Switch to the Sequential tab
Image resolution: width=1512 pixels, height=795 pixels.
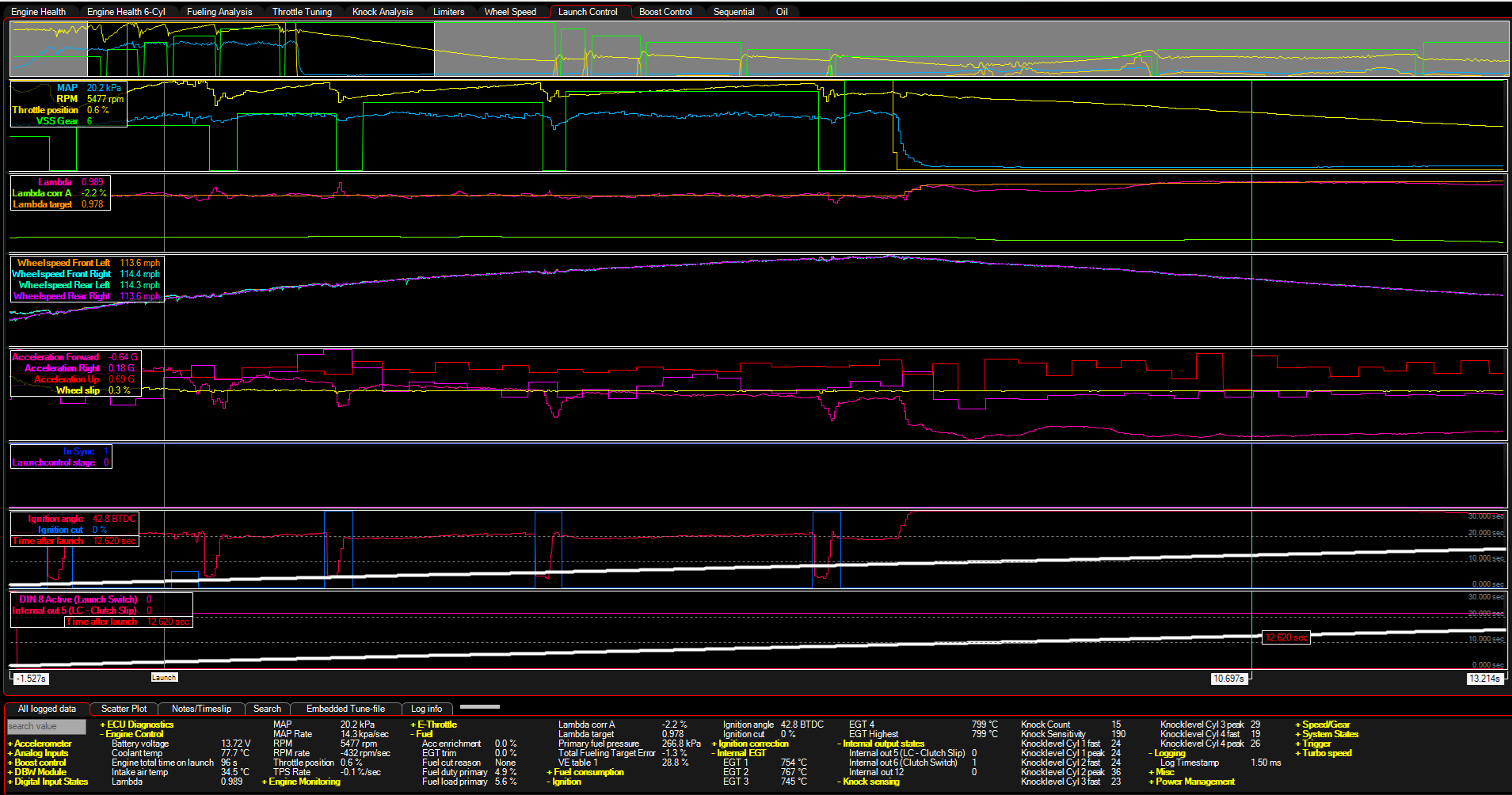733,12
